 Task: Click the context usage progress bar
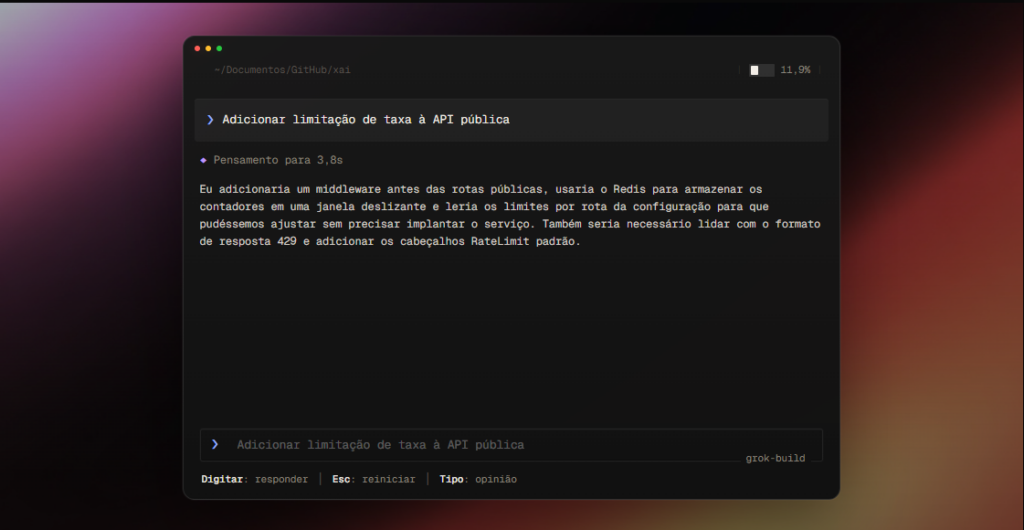(x=761, y=70)
